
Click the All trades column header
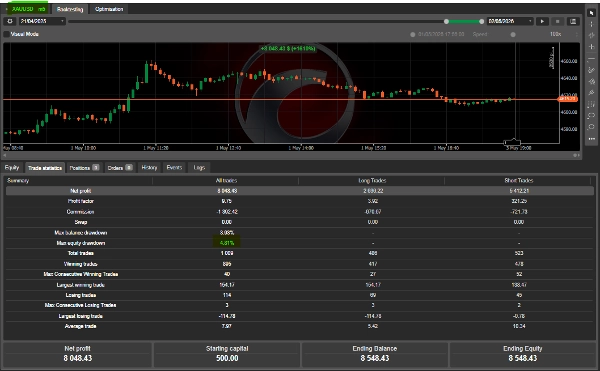[226, 181]
